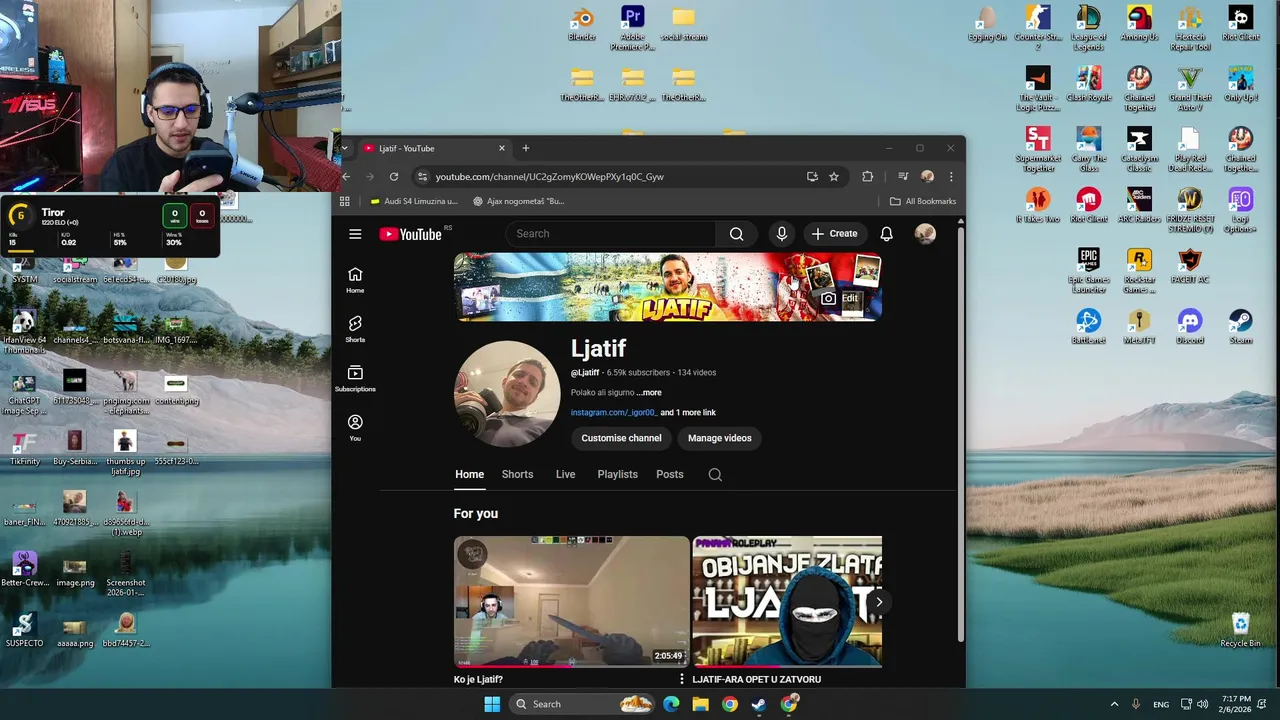Screen dimensions: 1280x720
Task: Click the magnifier search button in YouTube
Action: point(737,234)
